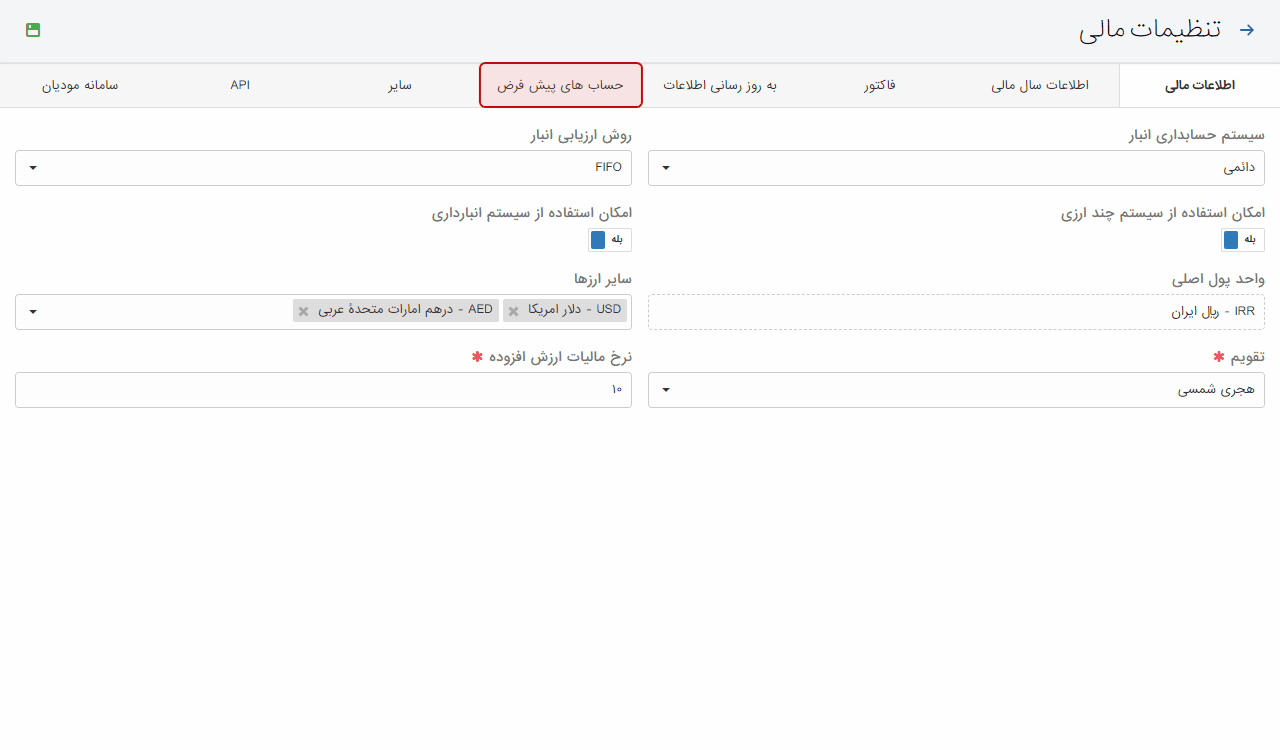Open the به روز رسانی اطلاعات tab
Screen dimensions: 1280x750
pos(720,86)
